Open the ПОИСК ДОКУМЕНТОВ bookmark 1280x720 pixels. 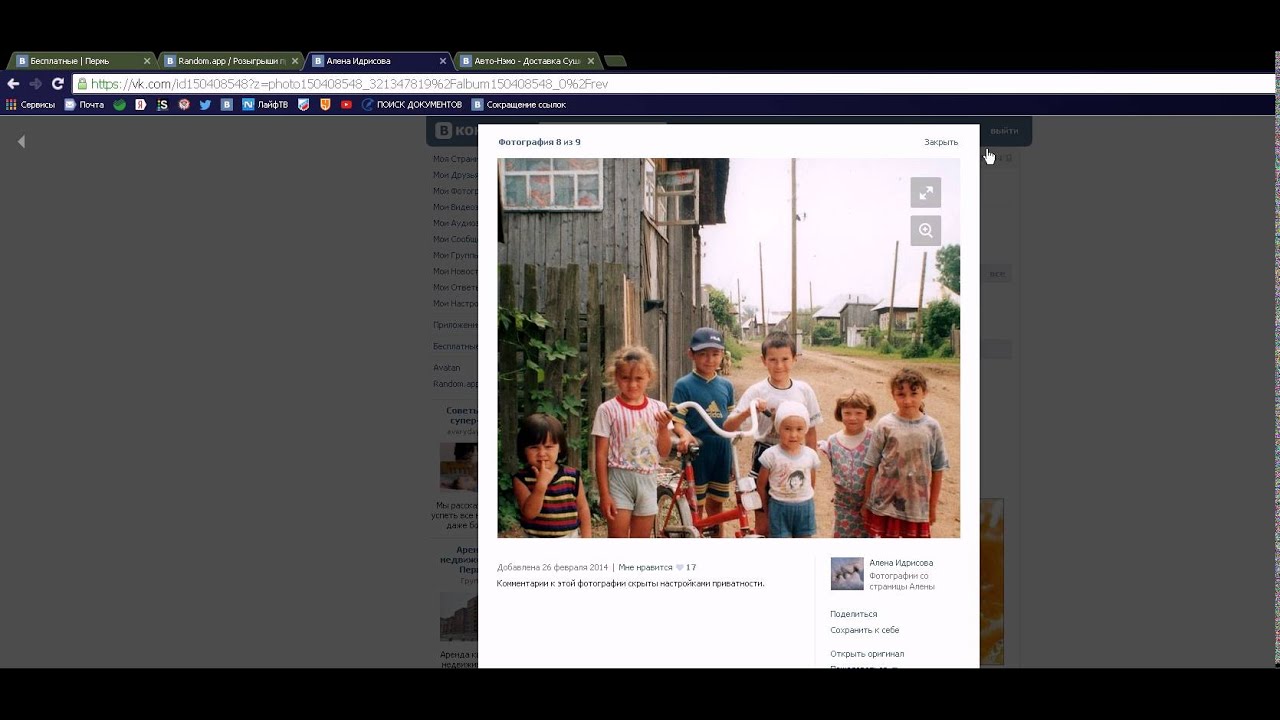tap(412, 104)
